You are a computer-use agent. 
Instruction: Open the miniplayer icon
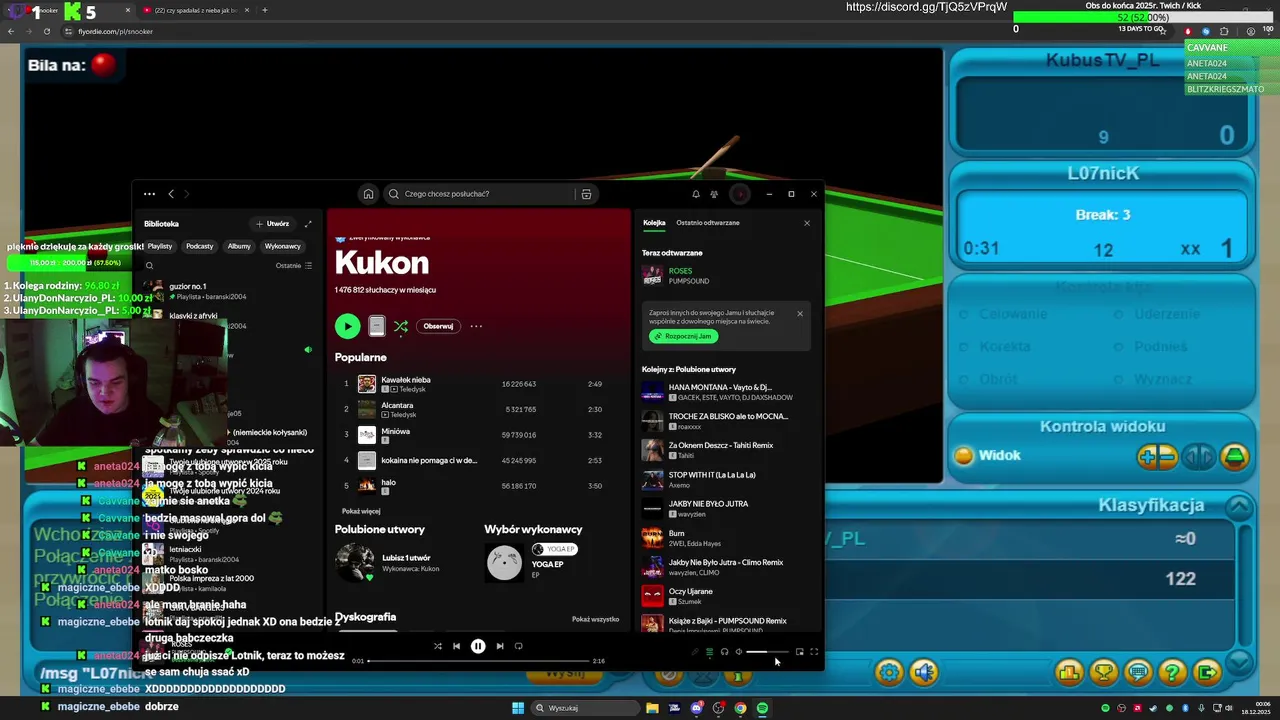(799, 652)
